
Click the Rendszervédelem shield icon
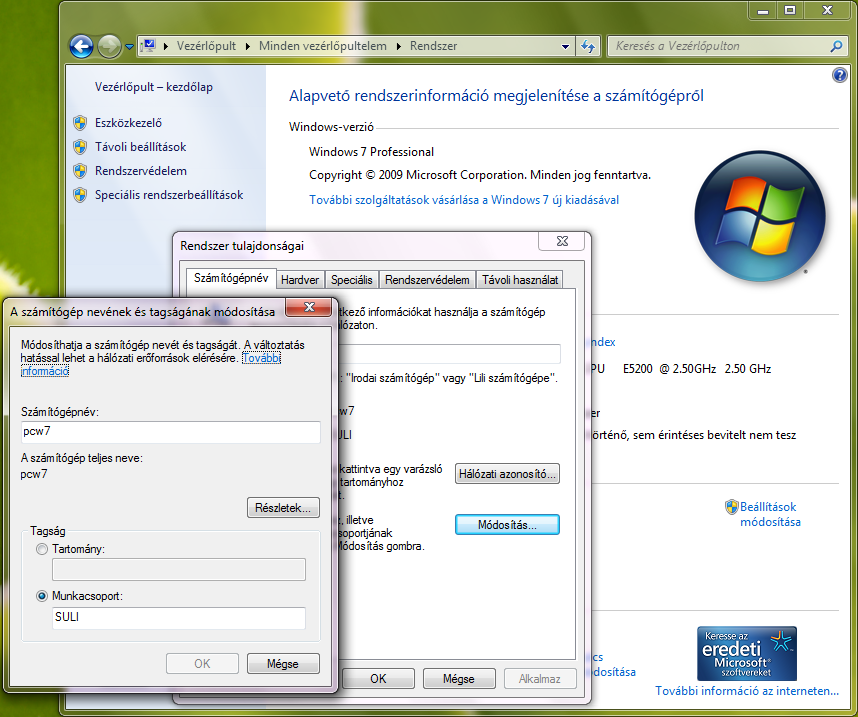(80, 171)
